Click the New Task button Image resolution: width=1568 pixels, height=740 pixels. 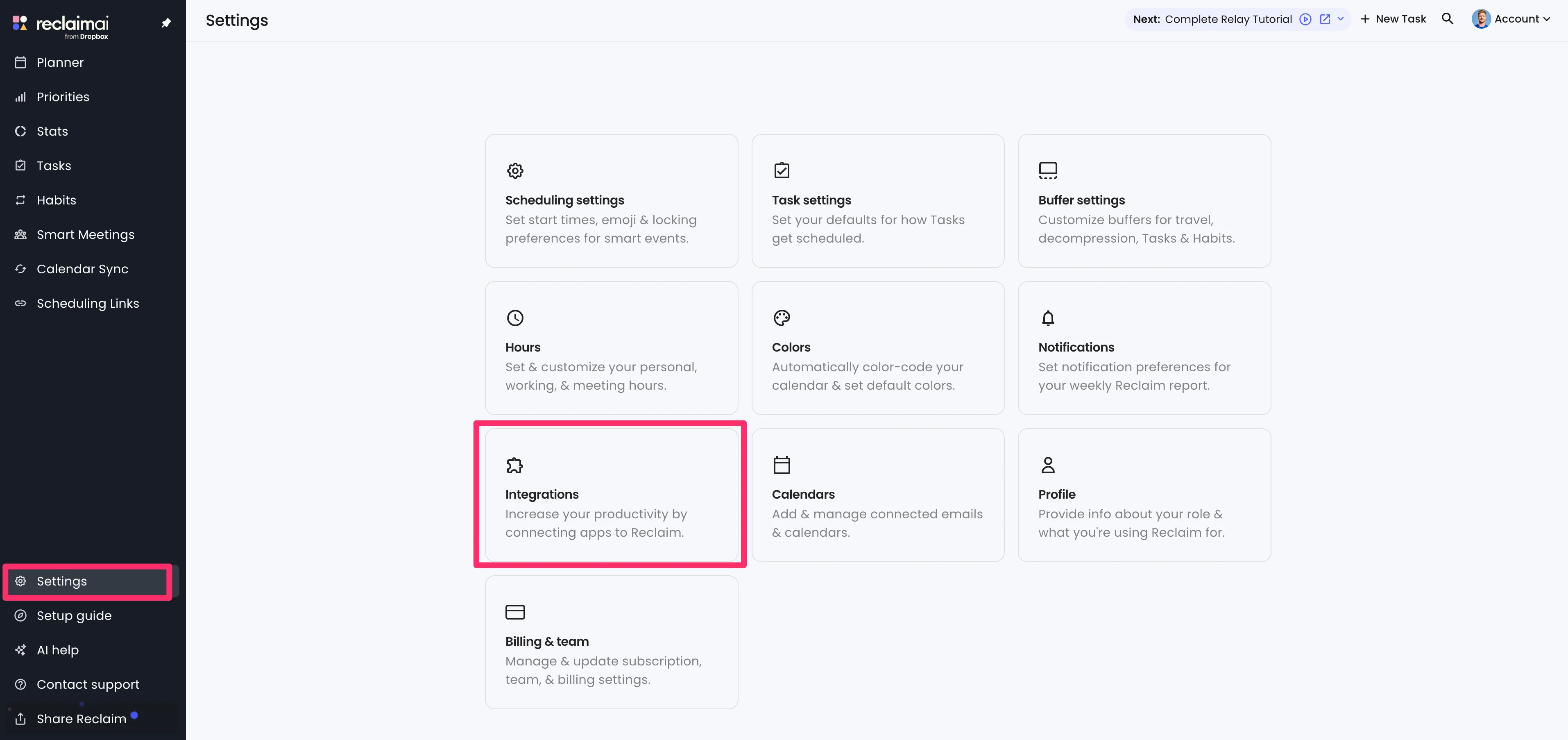pos(1393,19)
